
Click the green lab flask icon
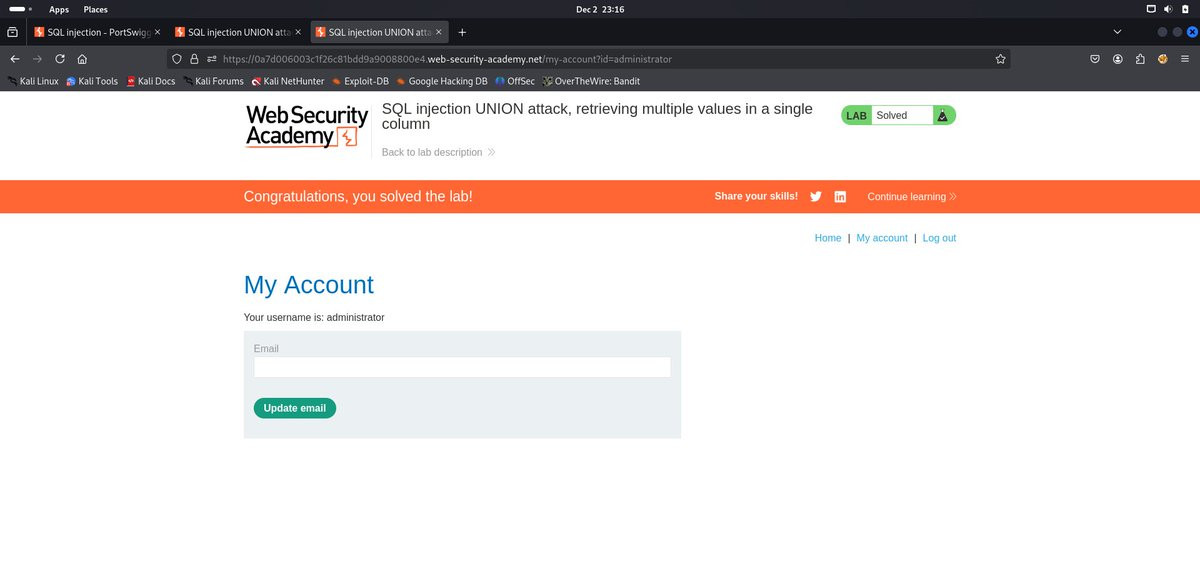942,115
